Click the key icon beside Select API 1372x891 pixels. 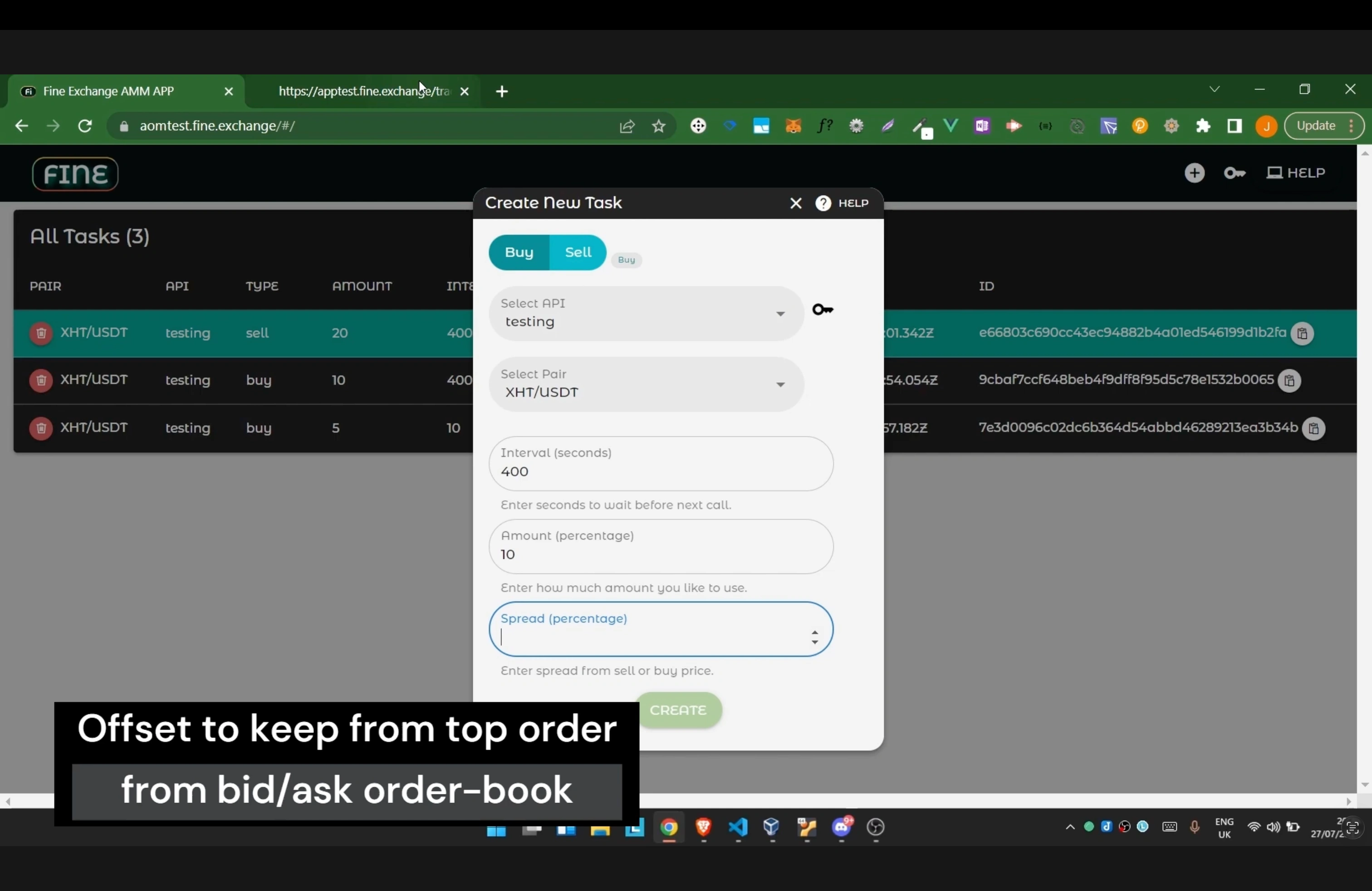pos(822,310)
